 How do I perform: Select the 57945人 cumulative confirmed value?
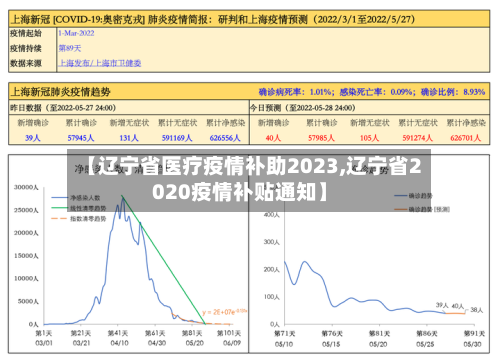pos(81,138)
